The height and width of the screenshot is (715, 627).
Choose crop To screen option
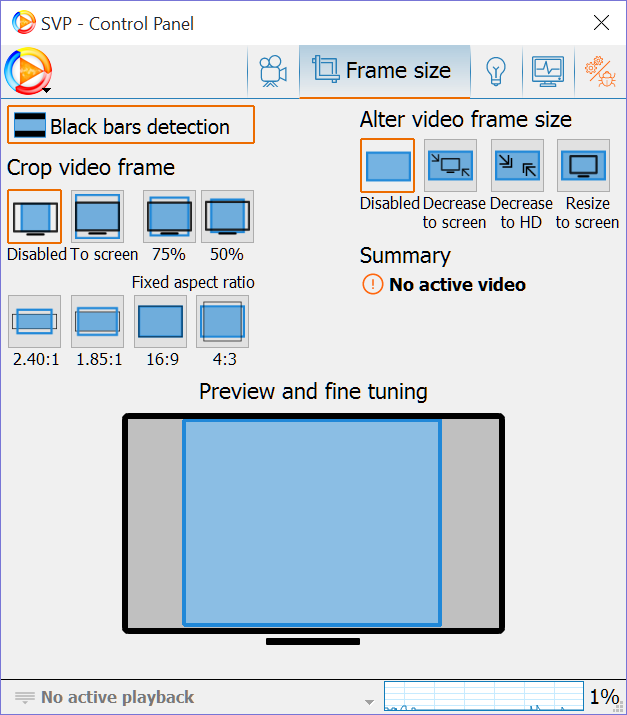pyautogui.click(x=98, y=217)
